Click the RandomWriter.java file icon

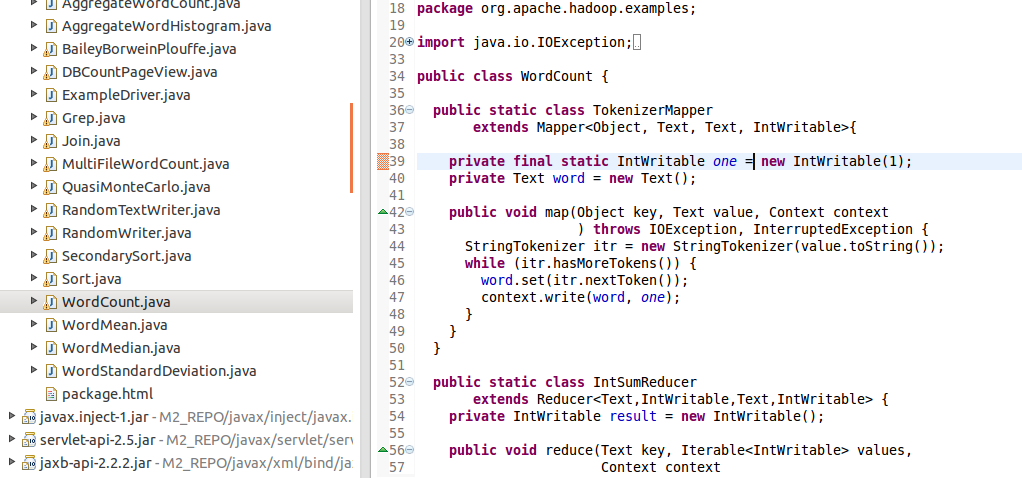click(x=50, y=233)
